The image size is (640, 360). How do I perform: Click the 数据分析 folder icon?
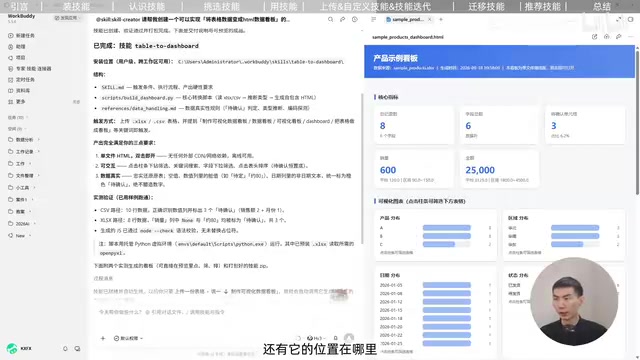[x=11, y=140]
